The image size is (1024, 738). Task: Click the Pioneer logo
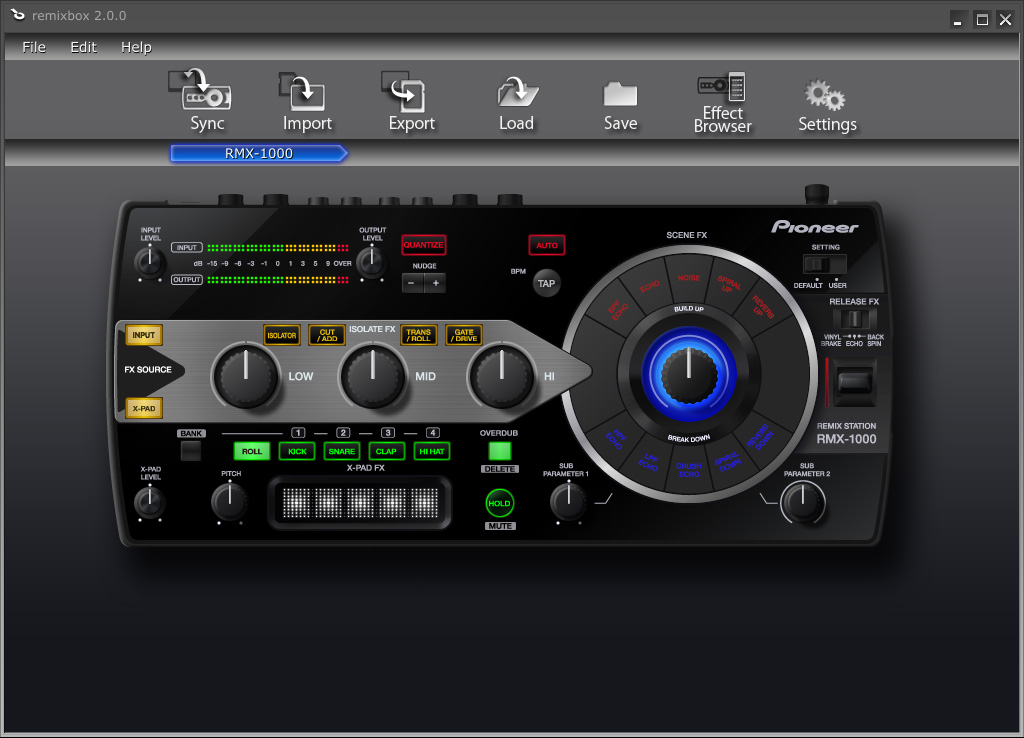[815, 227]
